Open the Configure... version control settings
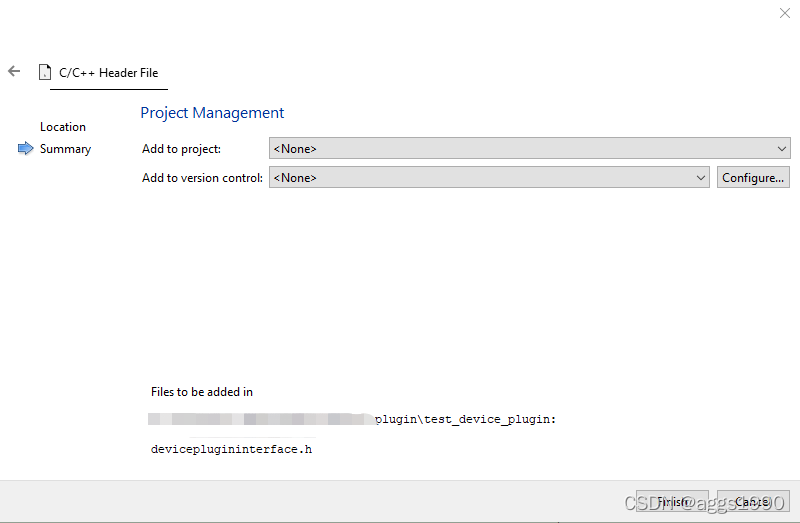800x523 pixels. click(753, 177)
